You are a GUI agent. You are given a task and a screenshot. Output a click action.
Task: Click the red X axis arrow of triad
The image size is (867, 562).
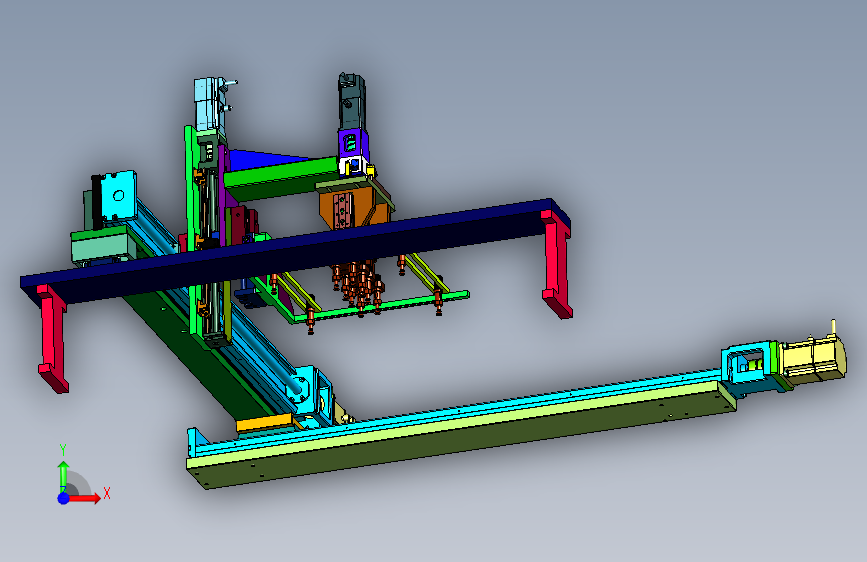pos(84,498)
